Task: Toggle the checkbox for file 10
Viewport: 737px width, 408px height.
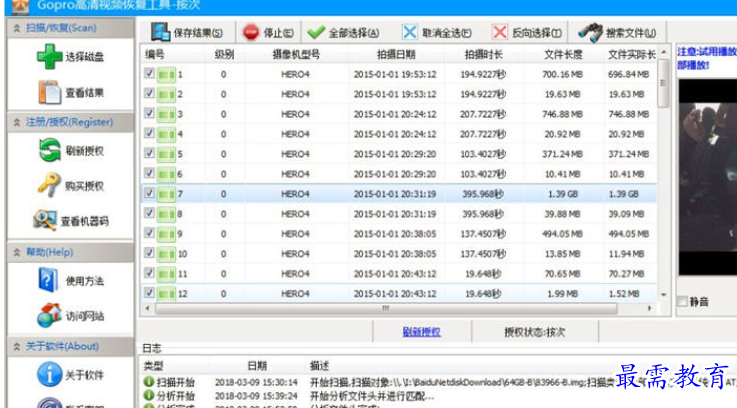Action: [x=149, y=253]
